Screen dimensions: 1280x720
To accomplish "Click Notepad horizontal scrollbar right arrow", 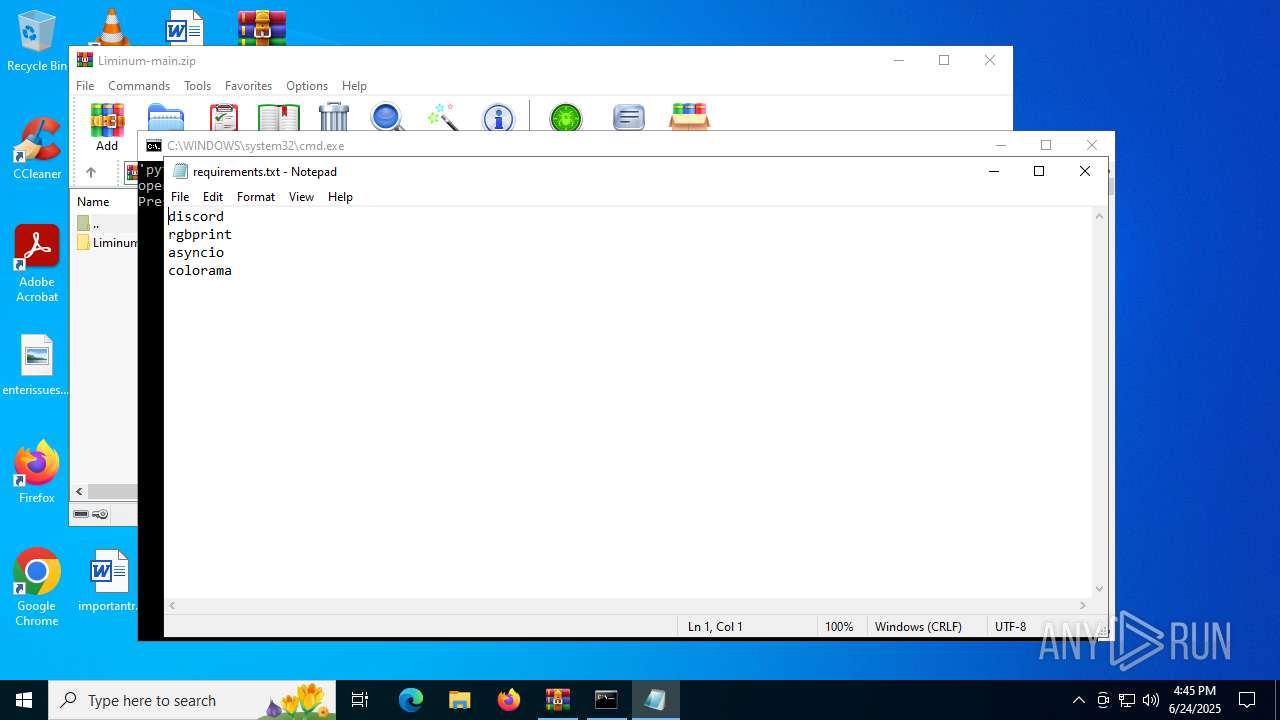I will [1082, 606].
